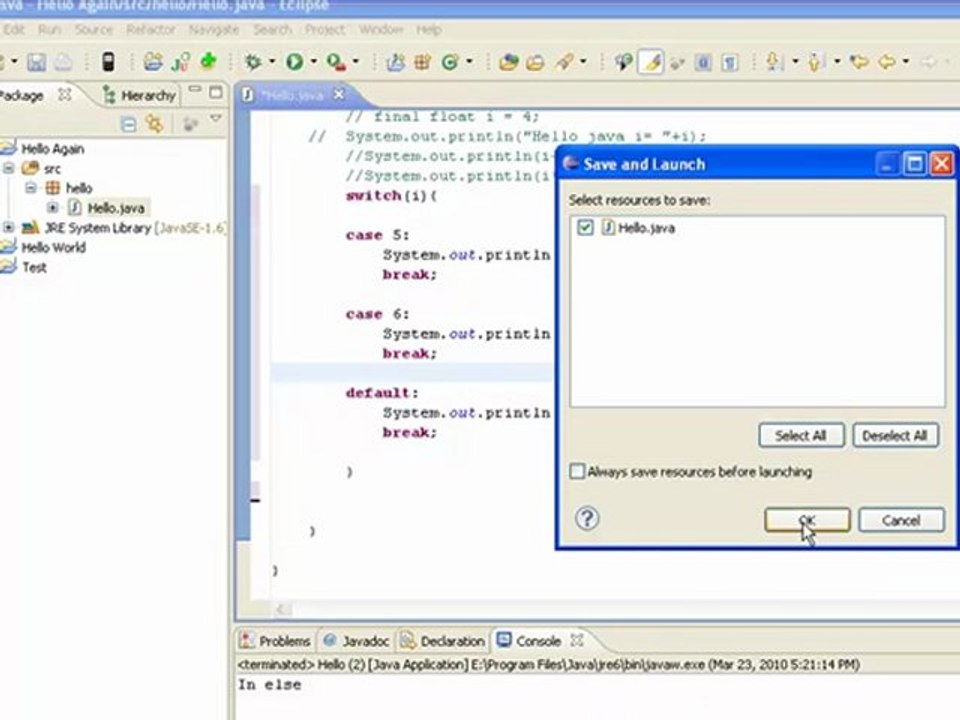Click the green Run button icon
The image size is (960, 720).
(295, 61)
